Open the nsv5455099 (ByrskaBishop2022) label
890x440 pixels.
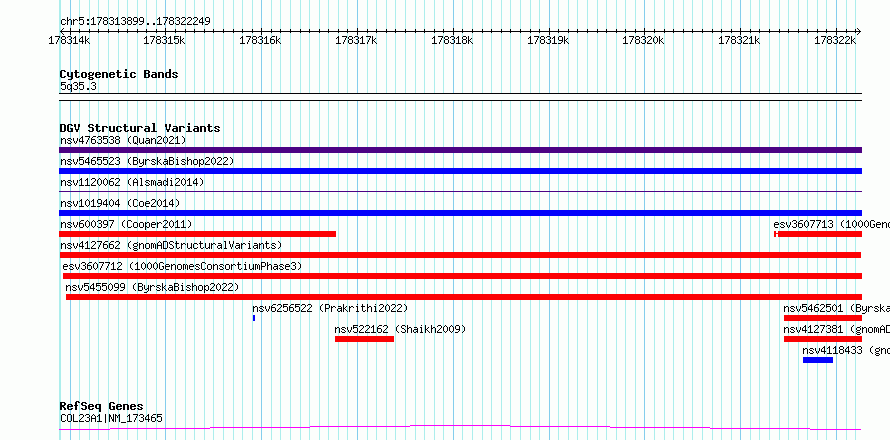(152, 287)
